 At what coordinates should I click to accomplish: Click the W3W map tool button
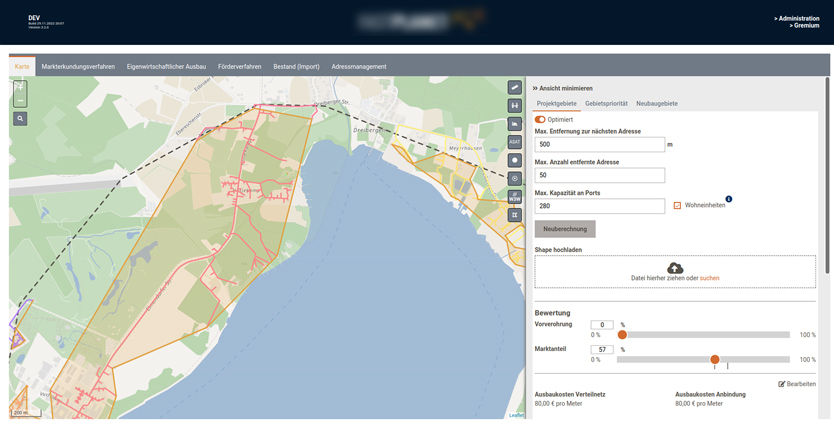pyautogui.click(x=514, y=197)
